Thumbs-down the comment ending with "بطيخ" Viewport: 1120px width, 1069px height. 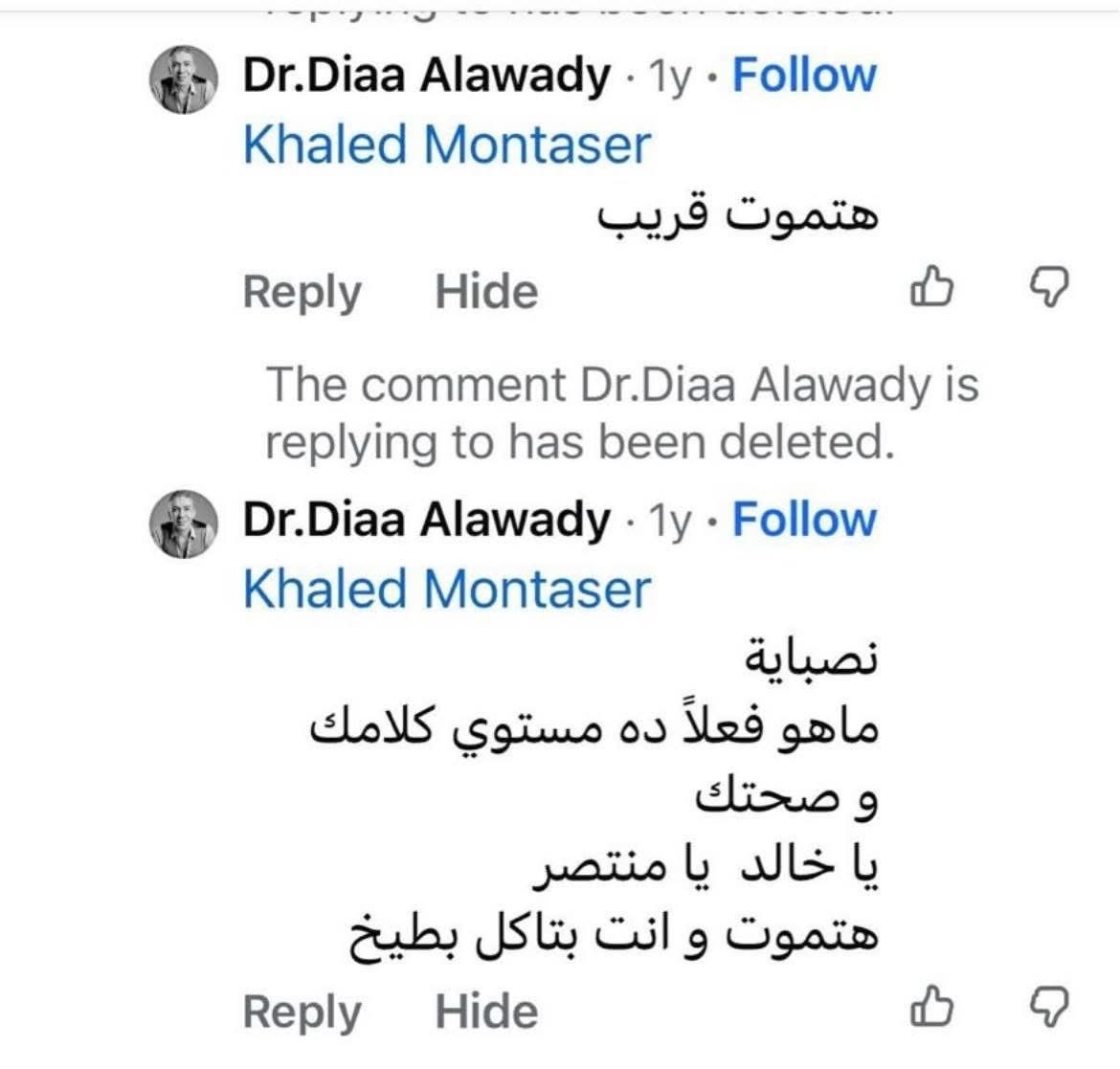pyautogui.click(x=1048, y=1008)
